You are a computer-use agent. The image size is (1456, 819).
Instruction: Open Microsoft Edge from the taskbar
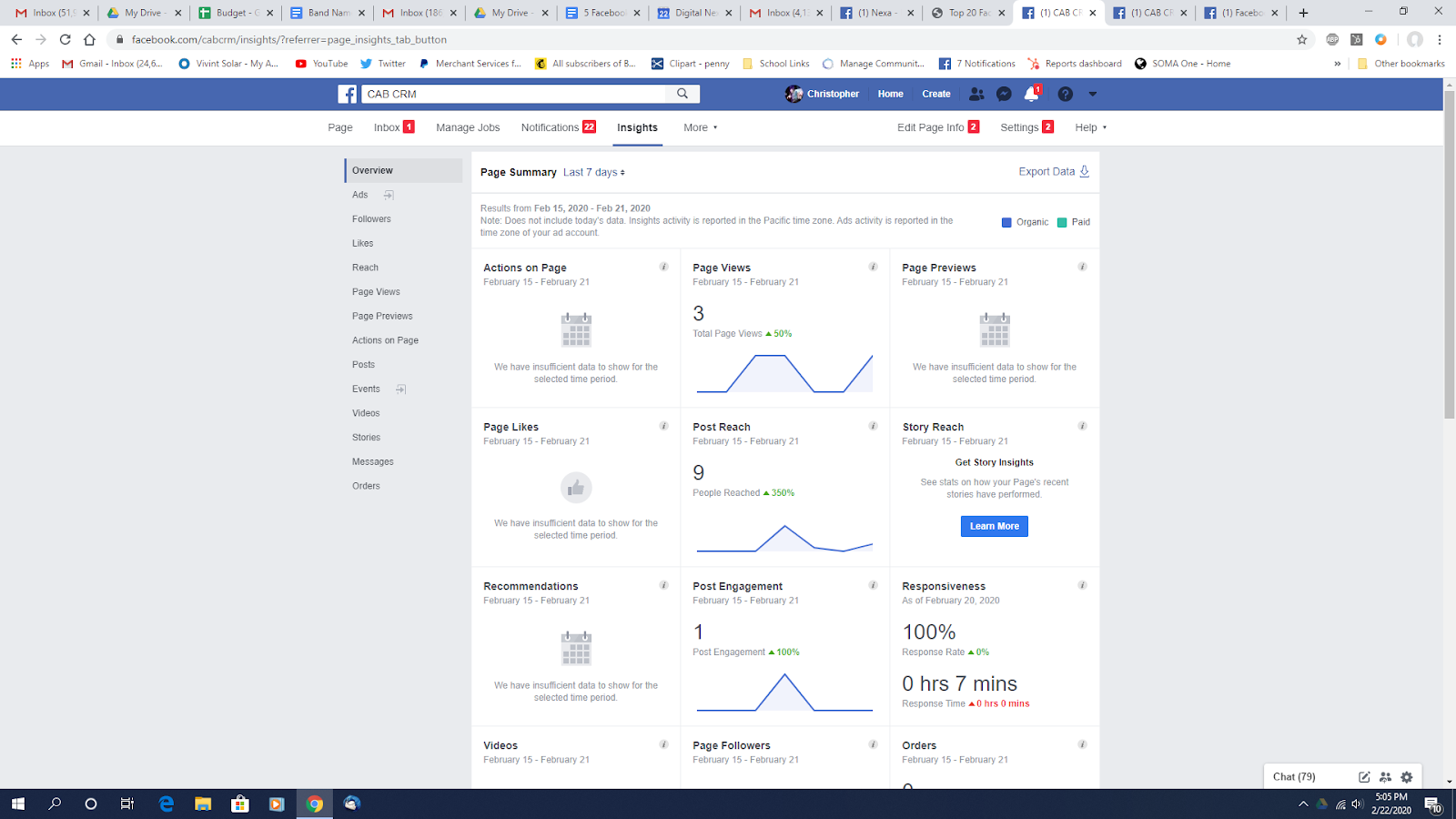(167, 804)
